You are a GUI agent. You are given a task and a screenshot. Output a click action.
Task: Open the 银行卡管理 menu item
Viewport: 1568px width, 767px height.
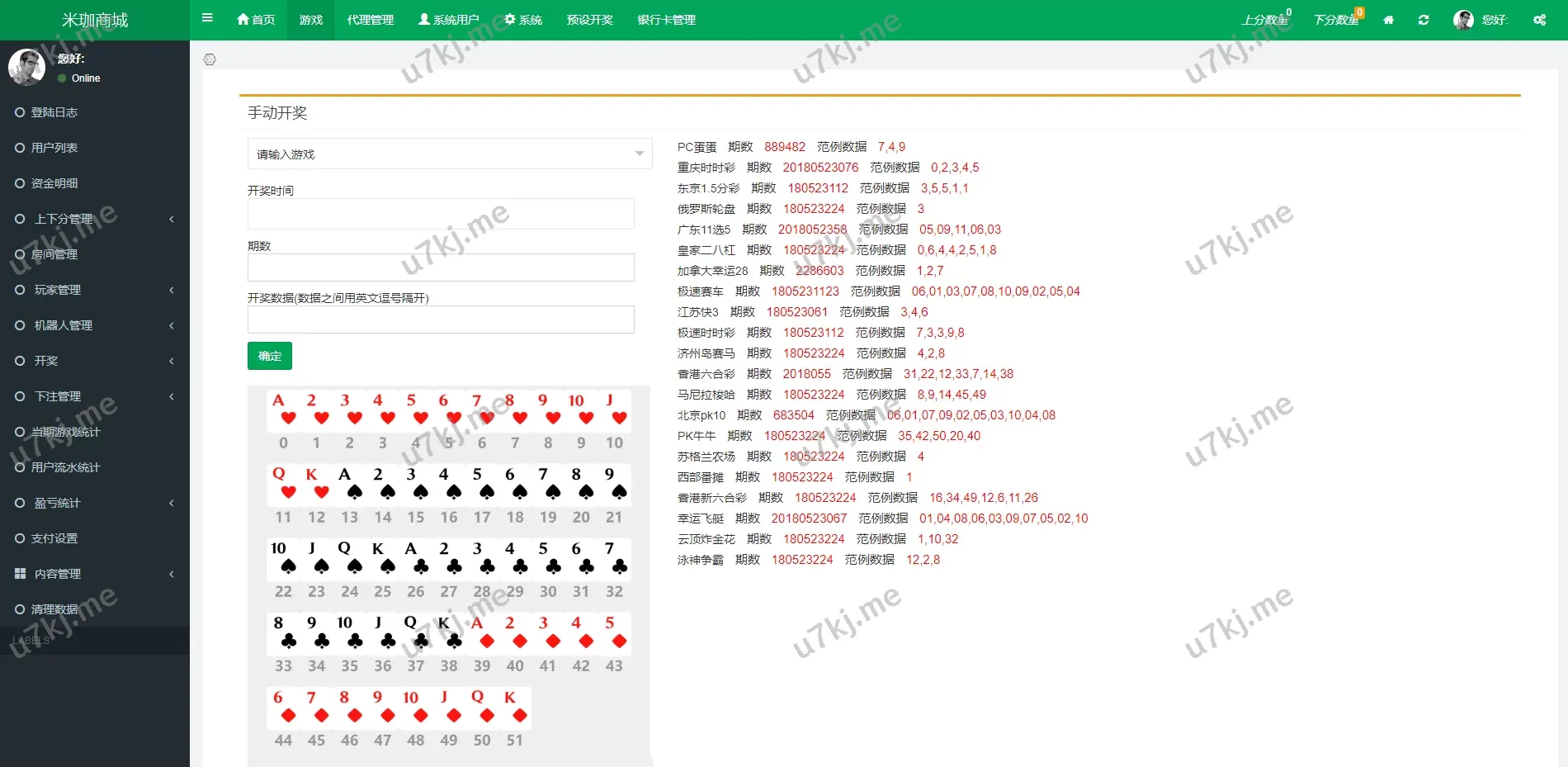(665, 19)
